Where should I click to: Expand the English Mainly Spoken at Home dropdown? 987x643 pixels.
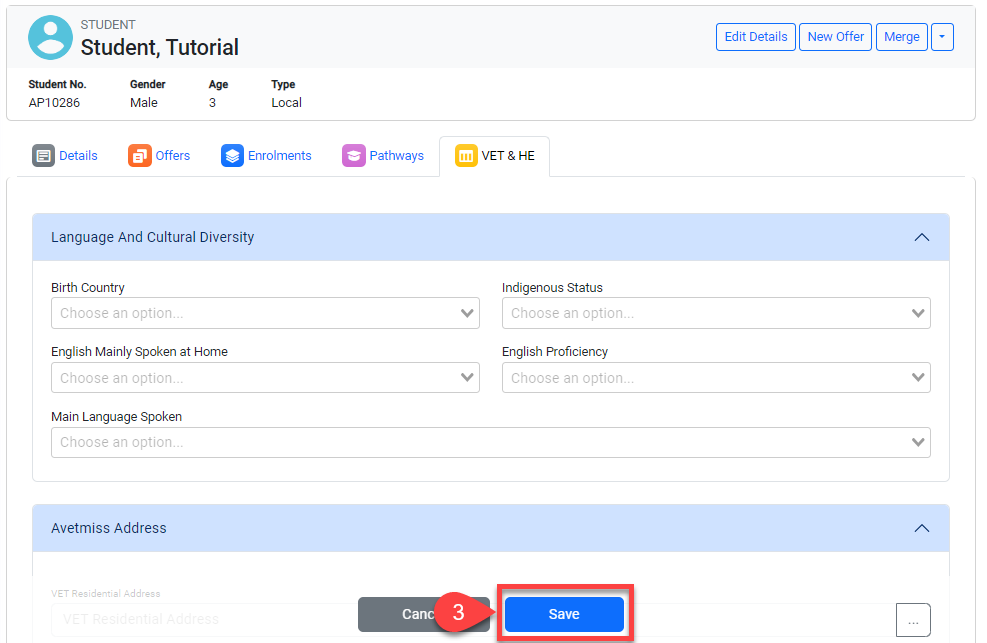(x=265, y=378)
